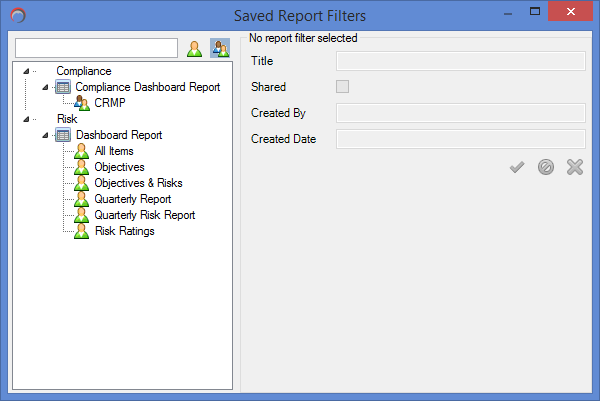Click the Created By field
The image size is (600, 401).
pos(461,113)
